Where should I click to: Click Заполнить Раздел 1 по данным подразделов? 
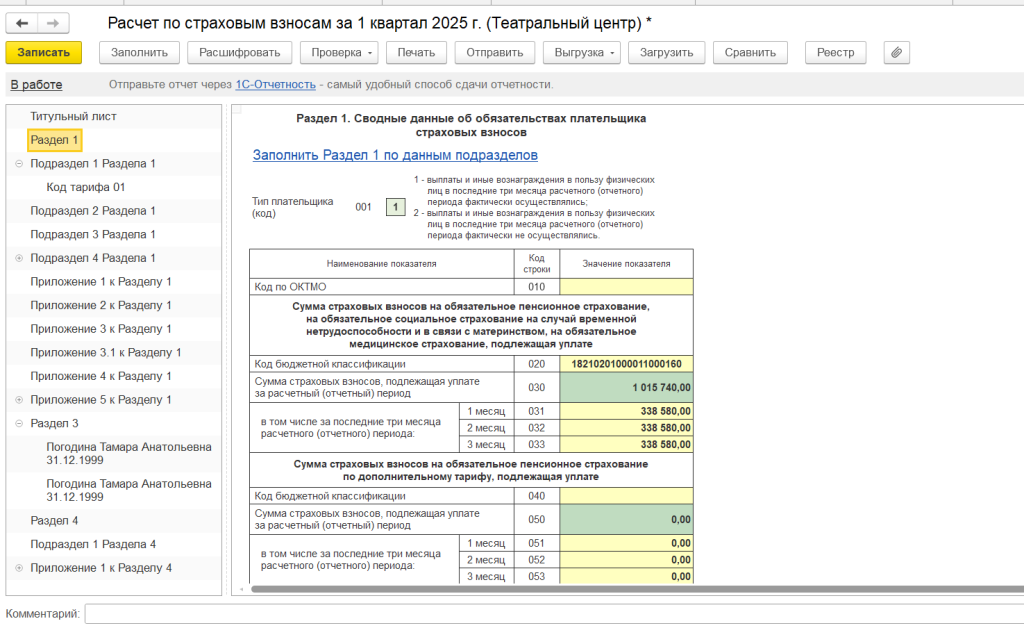pos(395,155)
